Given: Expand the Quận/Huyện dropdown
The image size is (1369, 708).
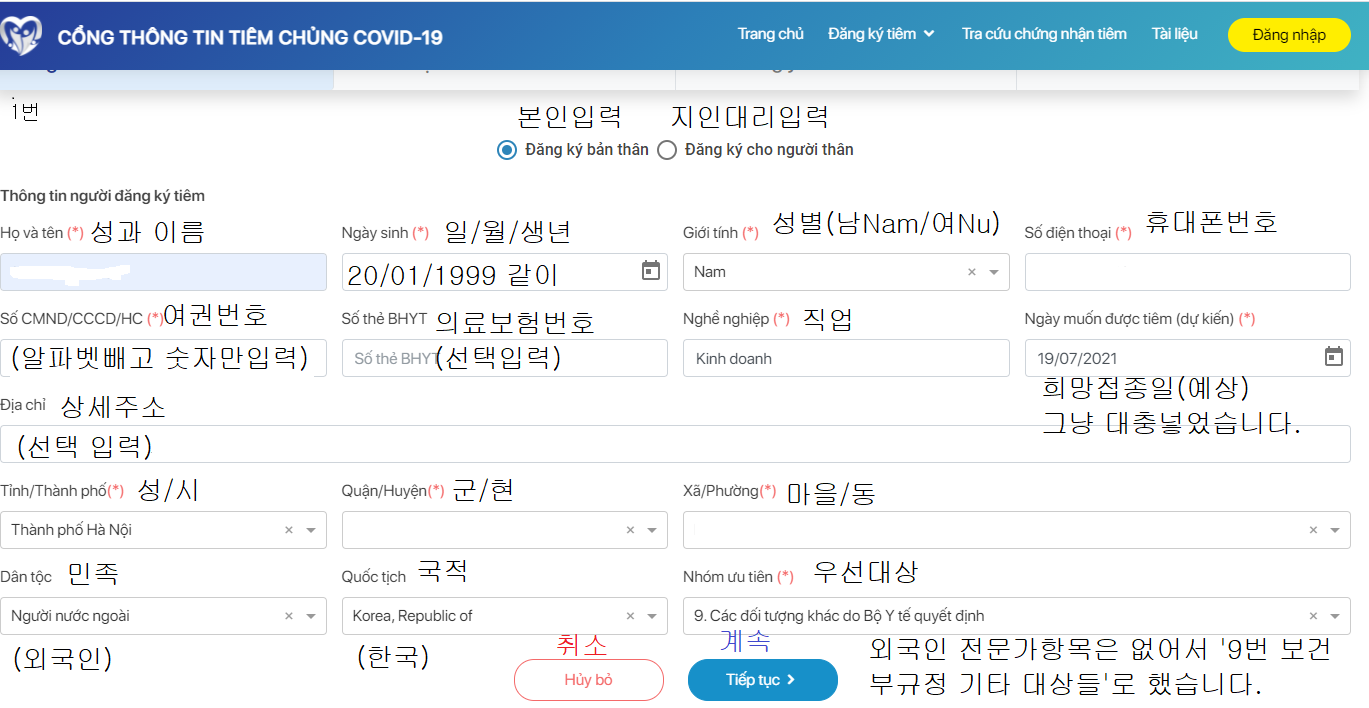Looking at the screenshot, I should [x=649, y=530].
